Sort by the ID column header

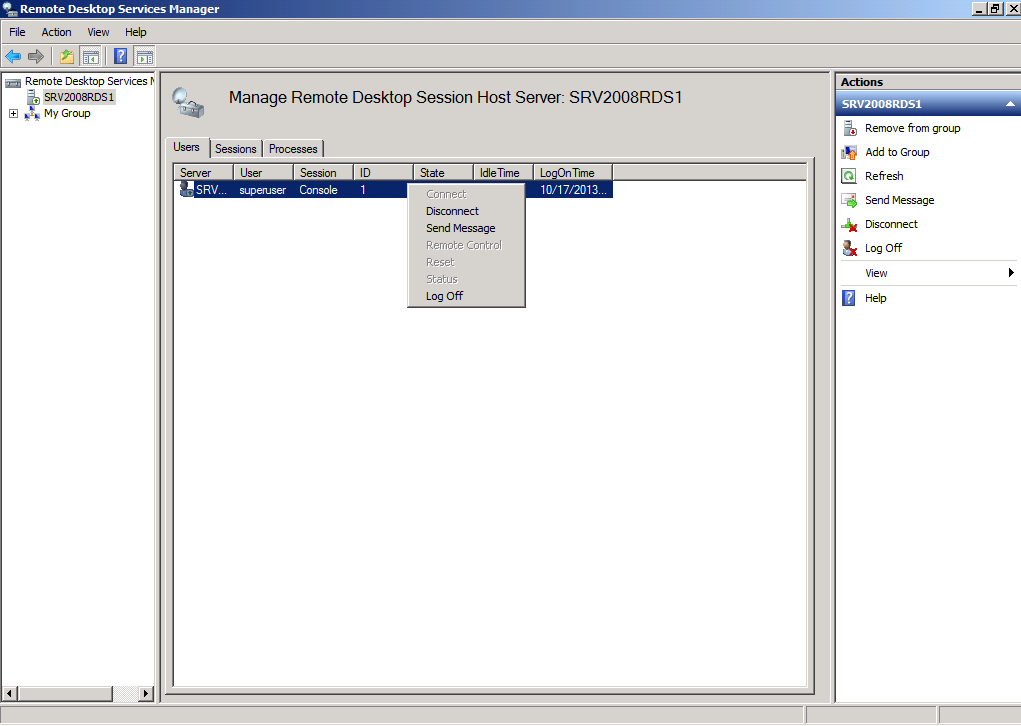384,173
